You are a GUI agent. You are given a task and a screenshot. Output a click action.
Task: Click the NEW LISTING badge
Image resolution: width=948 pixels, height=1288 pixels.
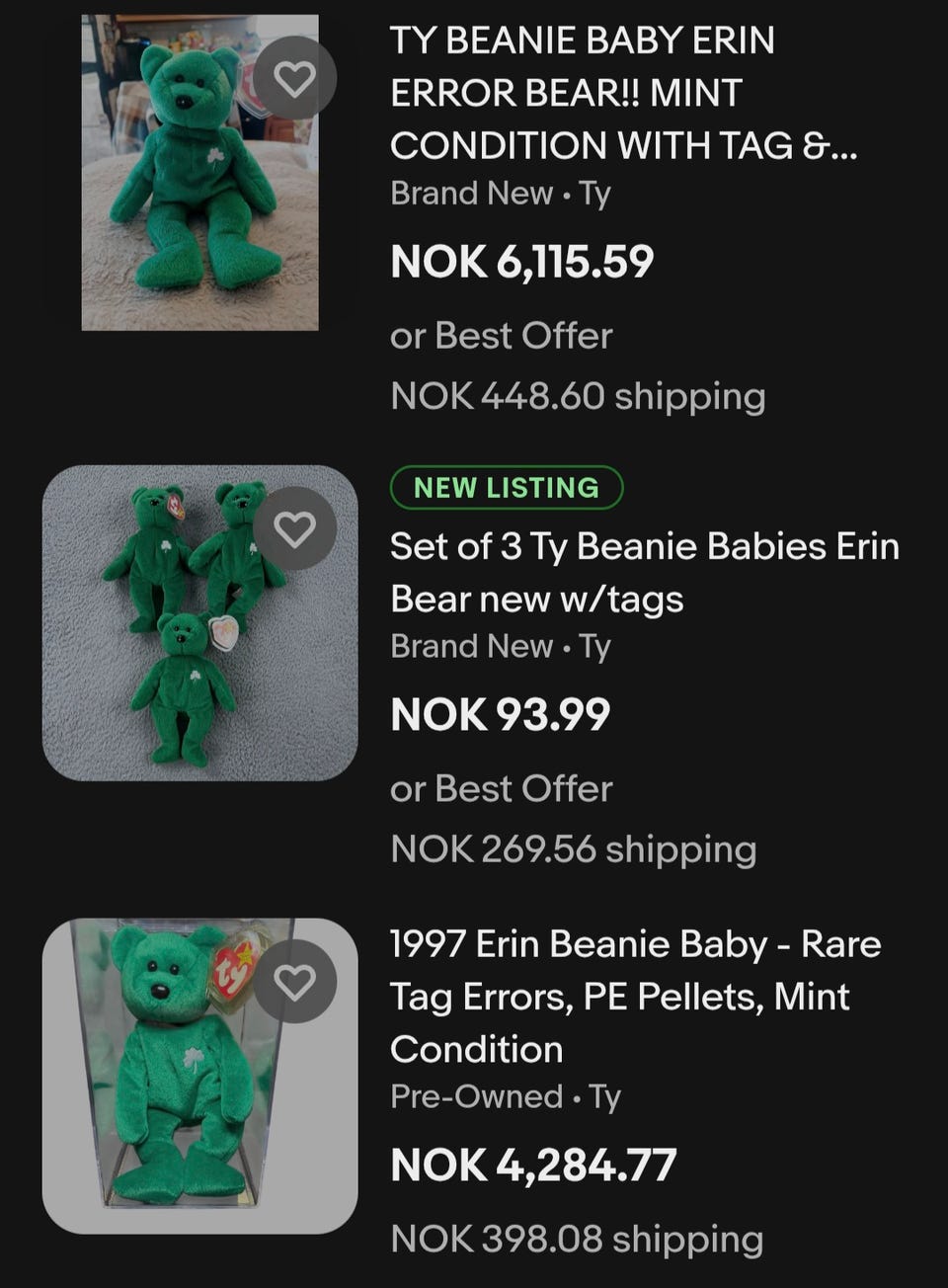pyautogui.click(x=507, y=487)
